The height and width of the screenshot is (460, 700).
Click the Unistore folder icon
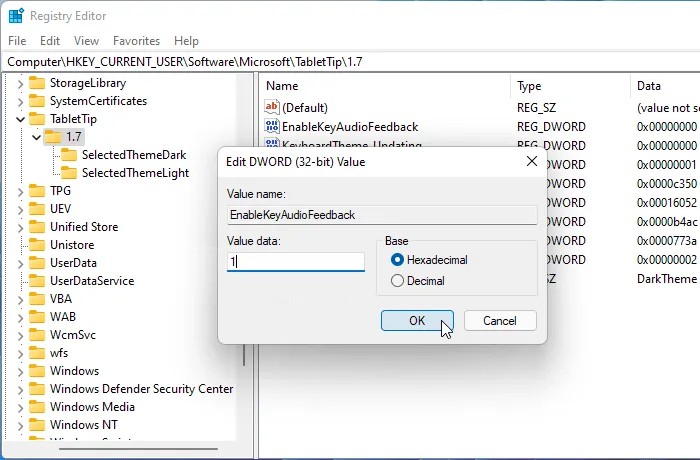37,245
